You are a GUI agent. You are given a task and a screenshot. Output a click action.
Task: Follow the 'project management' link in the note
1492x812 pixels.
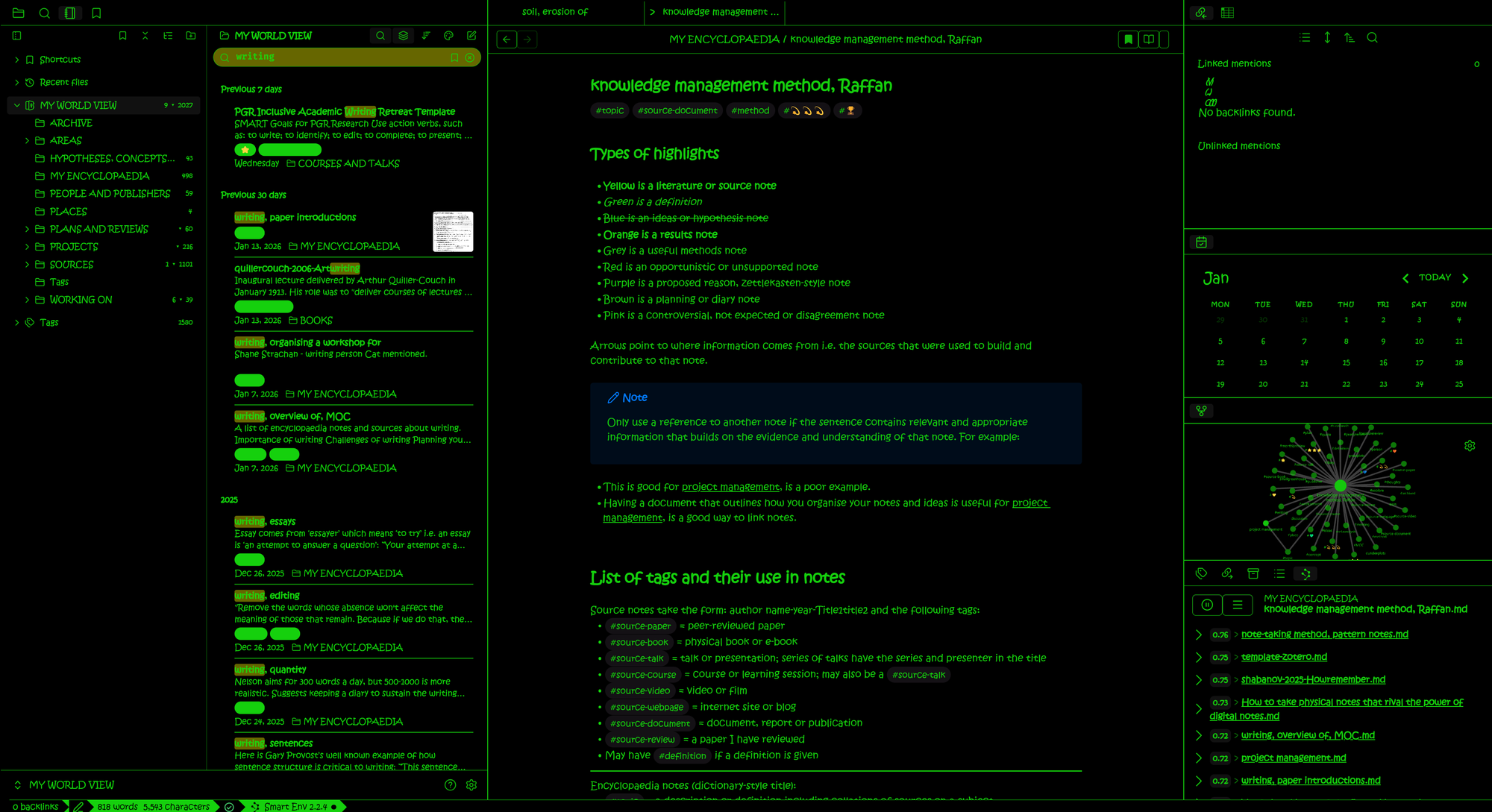pyautogui.click(x=730, y=487)
